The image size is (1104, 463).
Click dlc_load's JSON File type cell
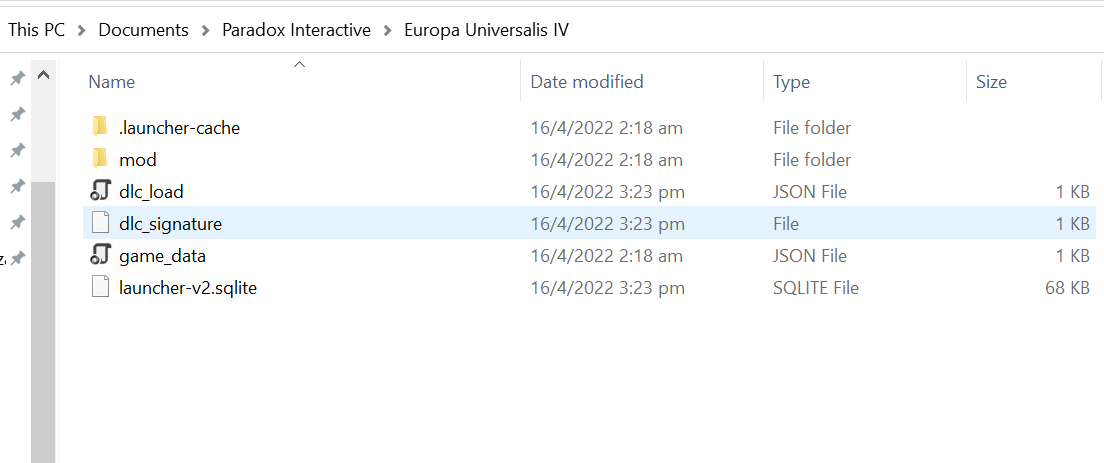click(x=810, y=191)
